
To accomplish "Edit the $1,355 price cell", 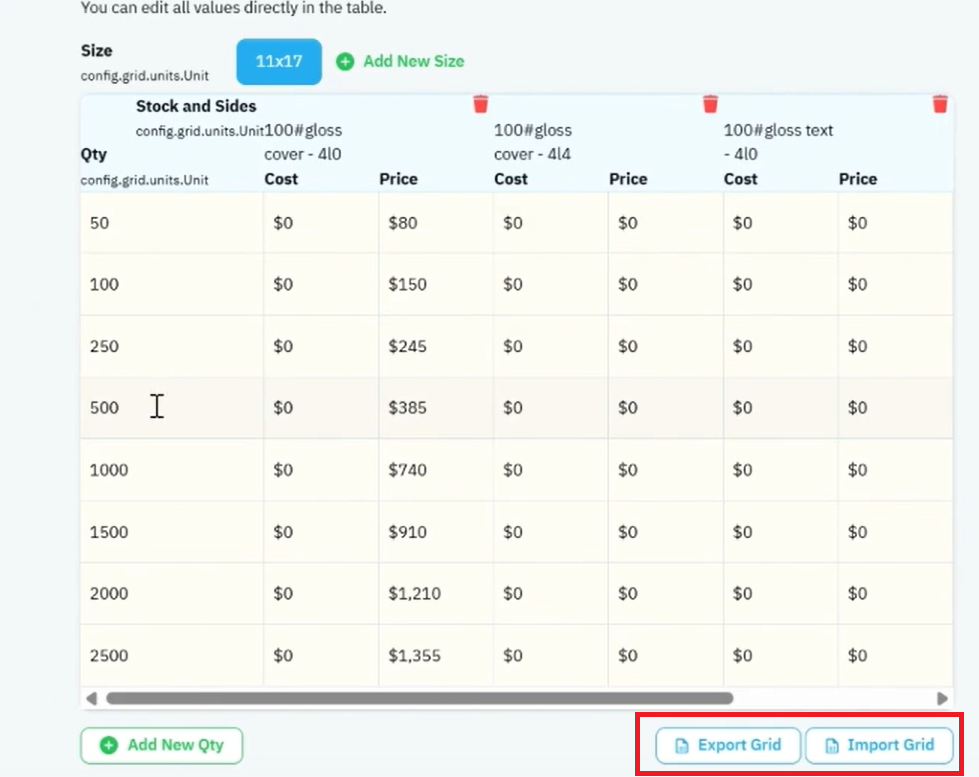I will pyautogui.click(x=435, y=655).
